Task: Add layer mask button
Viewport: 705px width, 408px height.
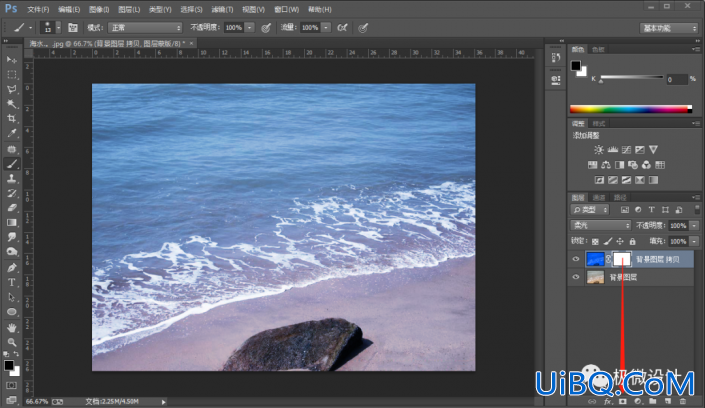Action: click(x=623, y=401)
